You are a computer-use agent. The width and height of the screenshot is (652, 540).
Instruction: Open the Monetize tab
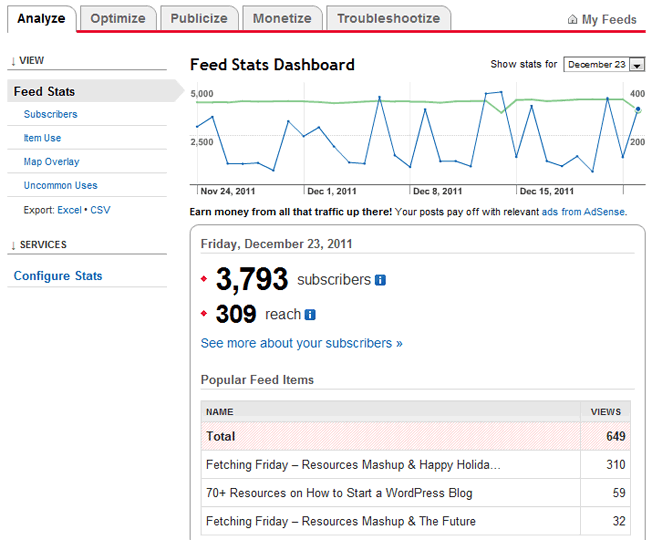pos(282,19)
